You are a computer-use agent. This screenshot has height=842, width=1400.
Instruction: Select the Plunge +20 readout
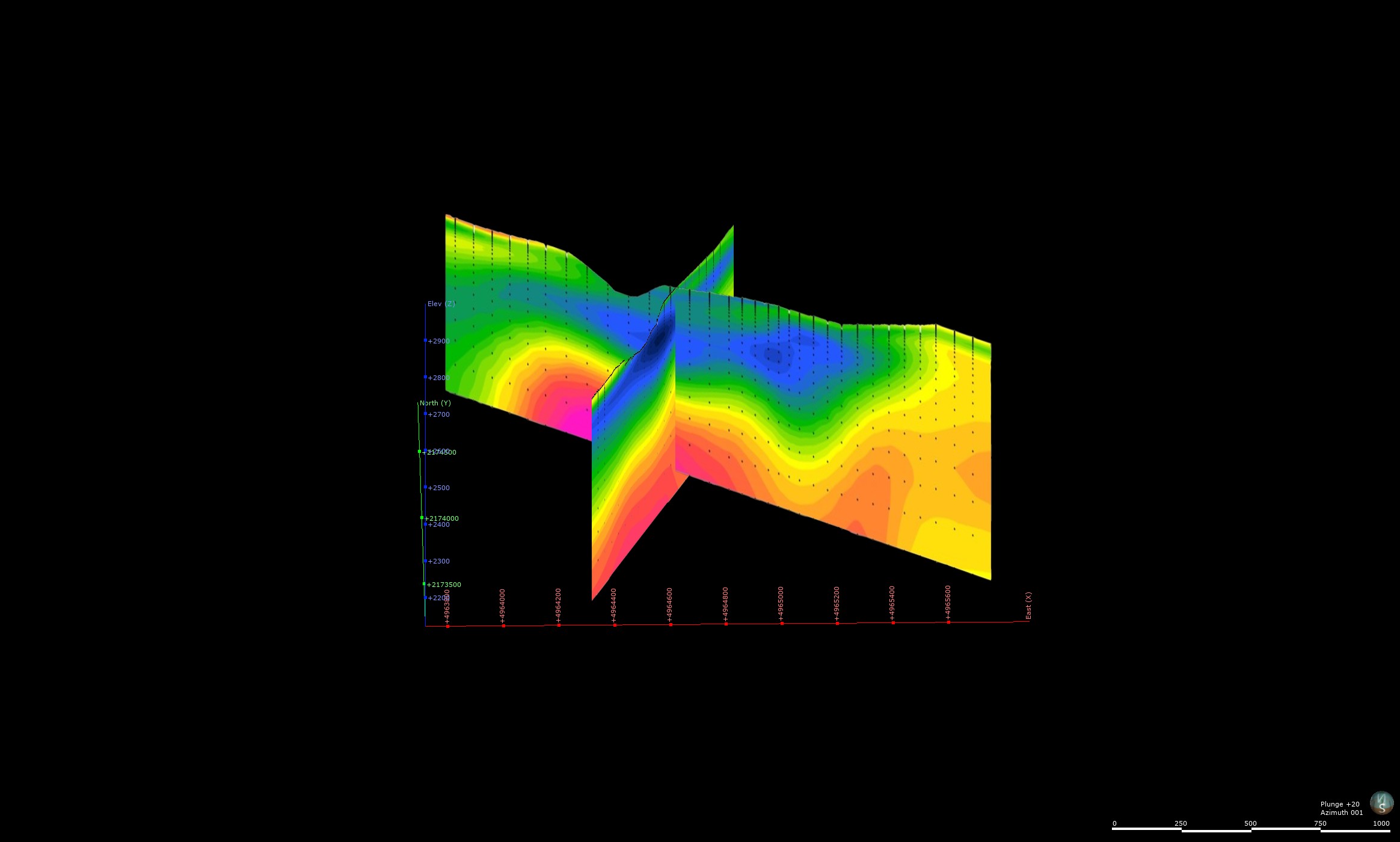(1340, 804)
